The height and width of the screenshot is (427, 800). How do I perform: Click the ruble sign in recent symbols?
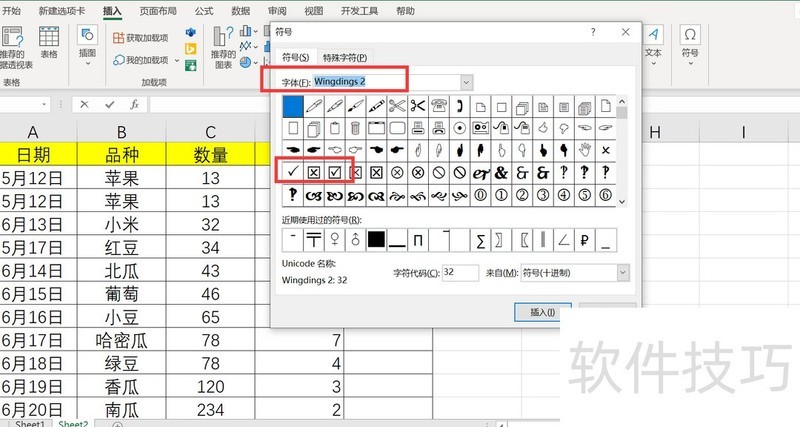coord(585,239)
